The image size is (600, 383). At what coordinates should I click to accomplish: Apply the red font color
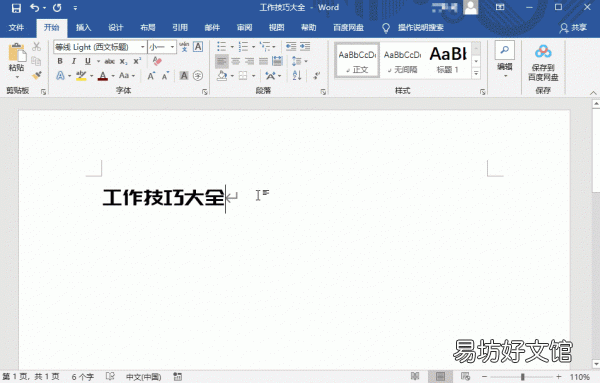pyautogui.click(x=103, y=76)
